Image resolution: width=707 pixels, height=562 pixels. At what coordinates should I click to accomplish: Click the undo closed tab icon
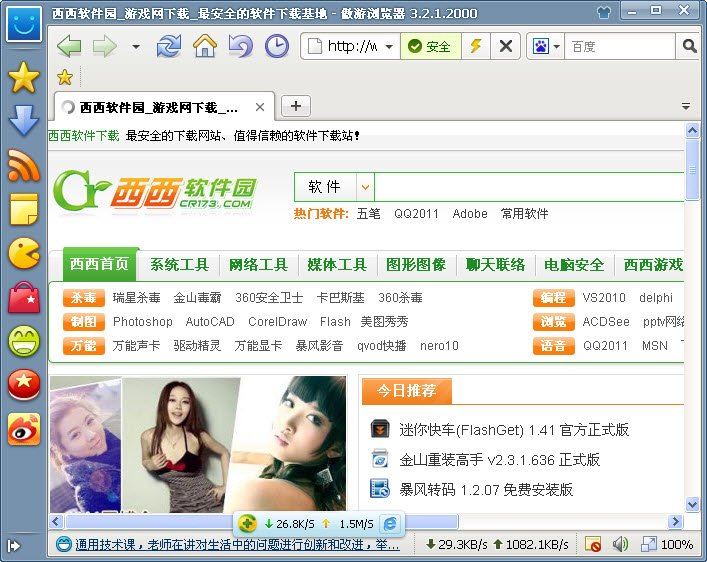coord(241,46)
